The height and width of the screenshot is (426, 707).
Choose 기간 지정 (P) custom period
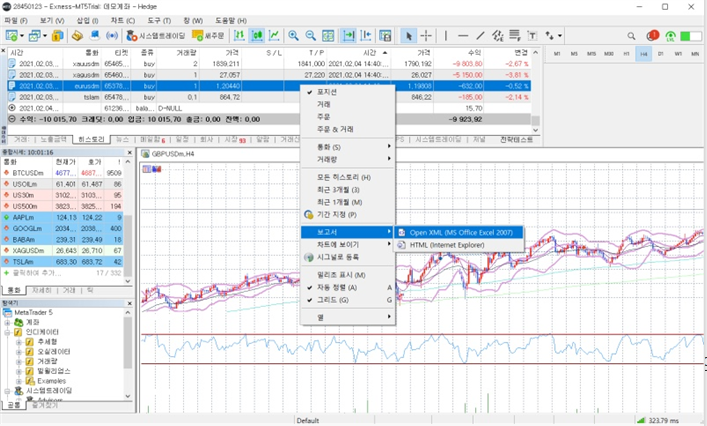coord(348,215)
